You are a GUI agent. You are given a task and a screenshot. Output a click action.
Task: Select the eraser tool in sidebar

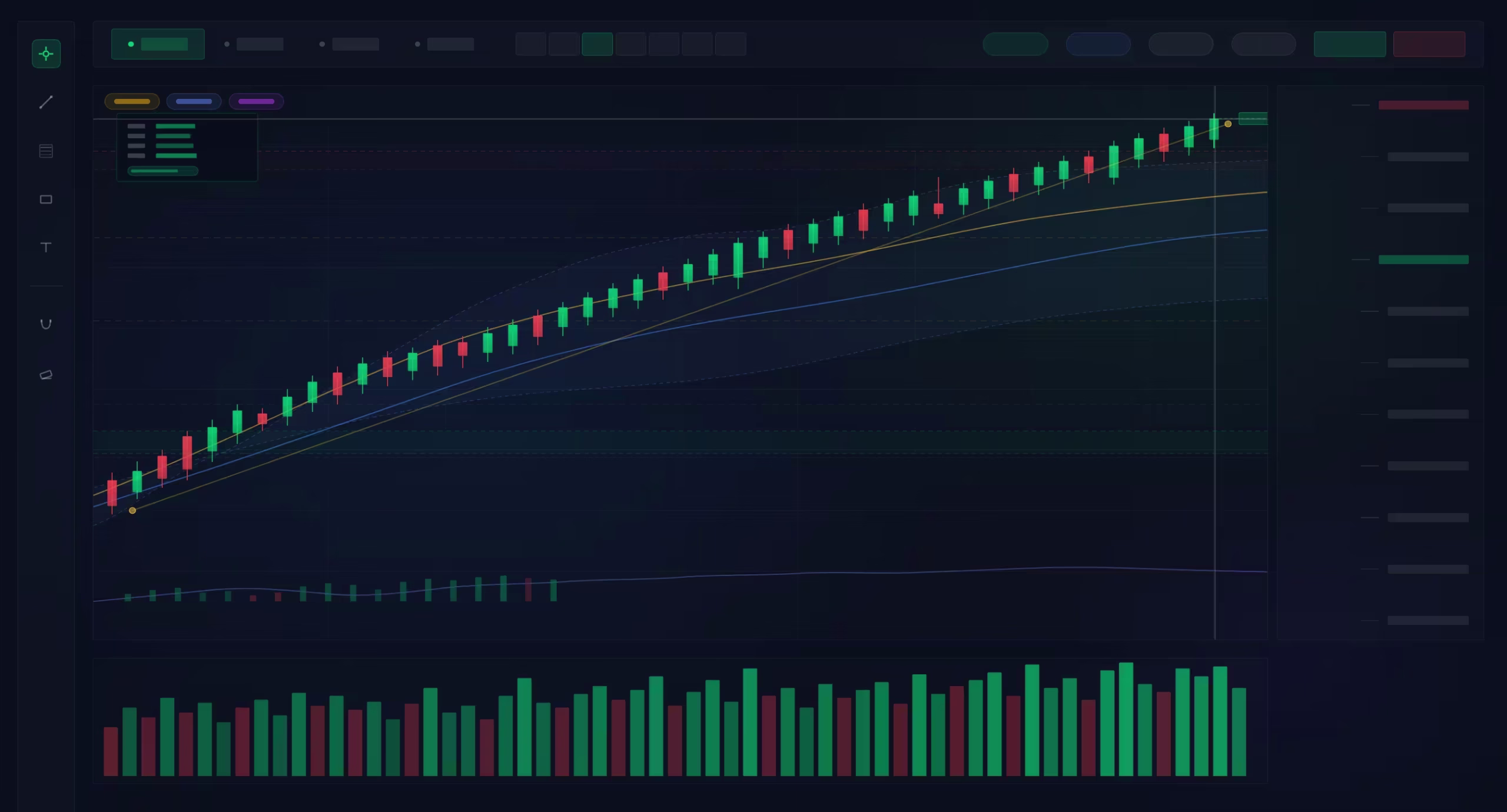[x=46, y=375]
